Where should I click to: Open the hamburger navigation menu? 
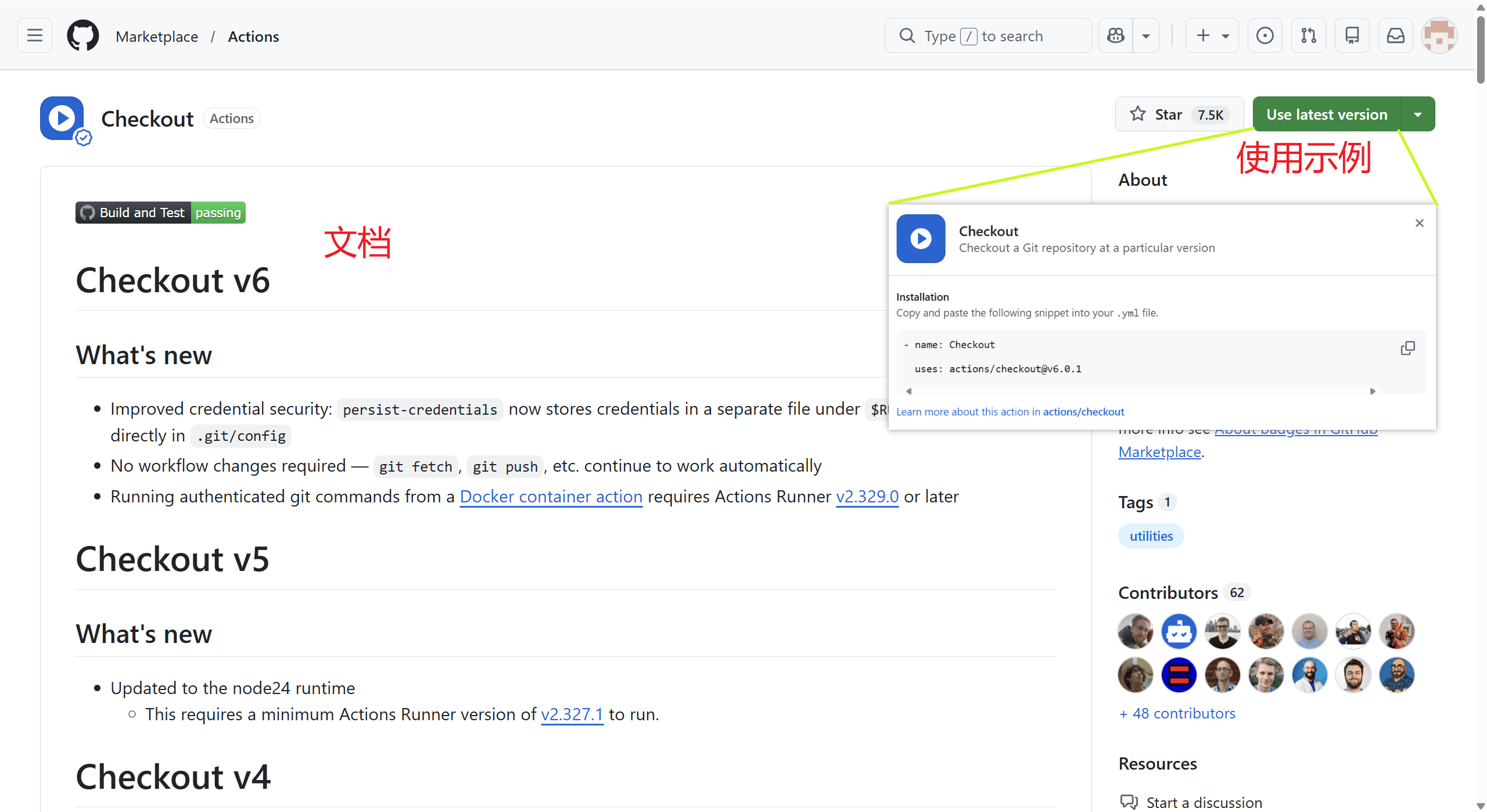coord(35,36)
